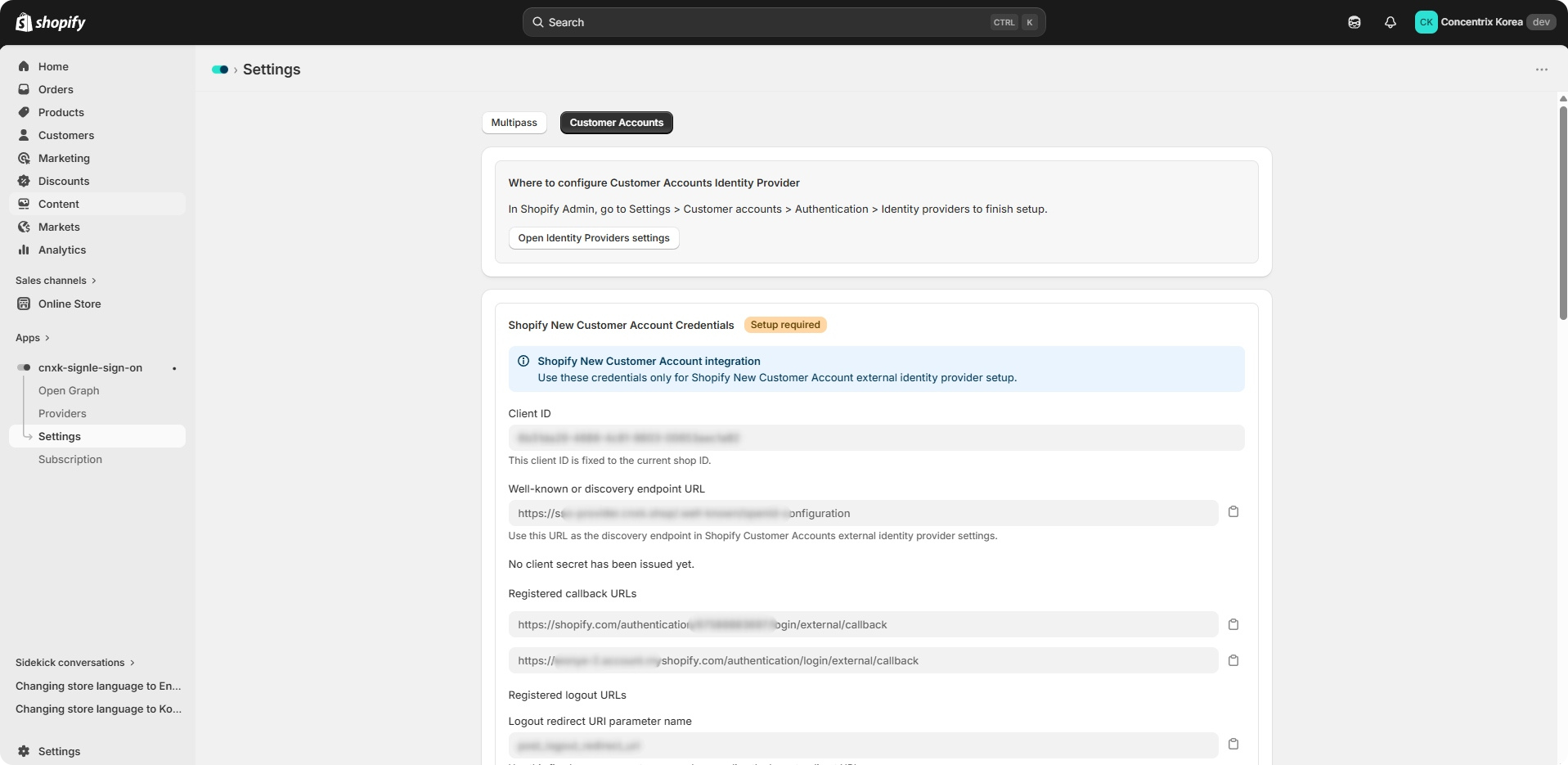The width and height of the screenshot is (1568, 765).
Task: Click the Customers person icon
Action: (x=24, y=135)
